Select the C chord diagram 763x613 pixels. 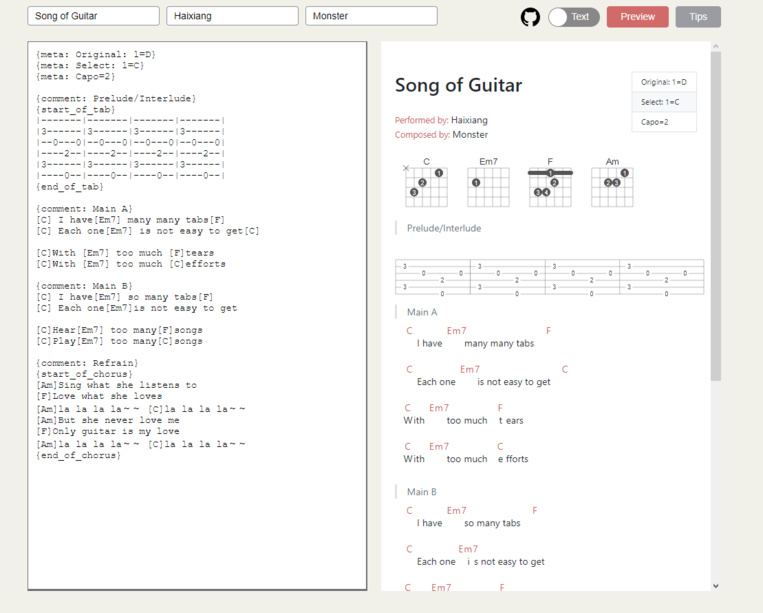coord(426,185)
